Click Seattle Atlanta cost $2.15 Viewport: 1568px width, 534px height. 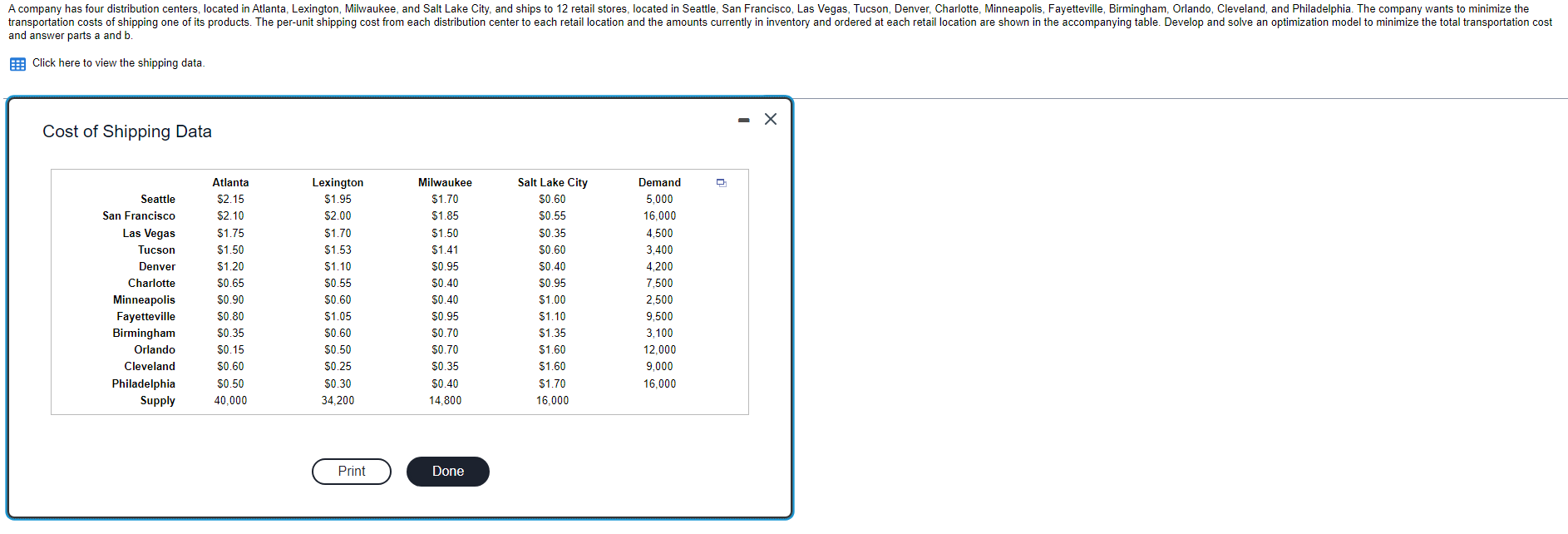point(230,200)
